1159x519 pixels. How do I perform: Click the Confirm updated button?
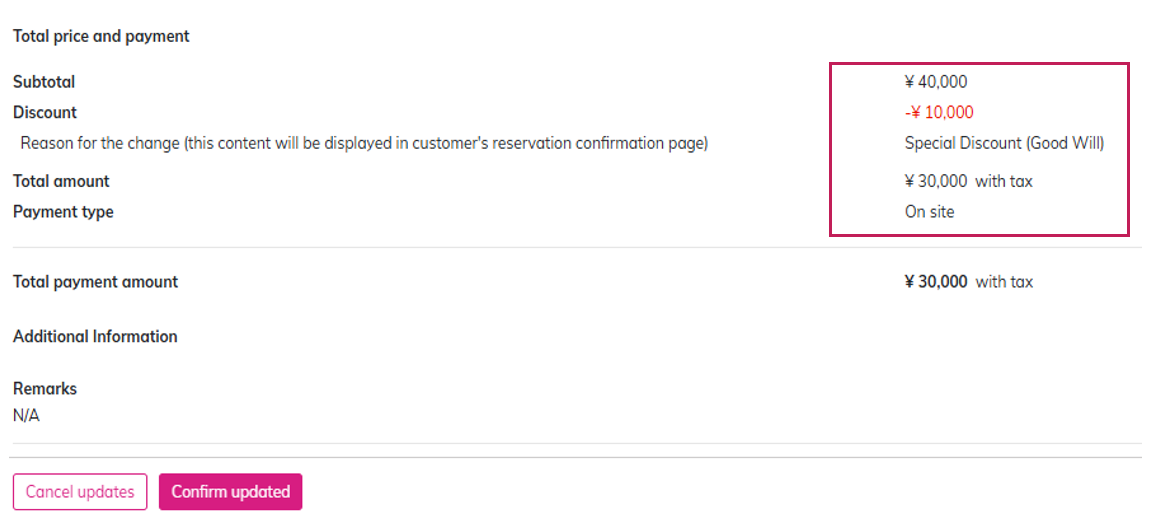(230, 492)
